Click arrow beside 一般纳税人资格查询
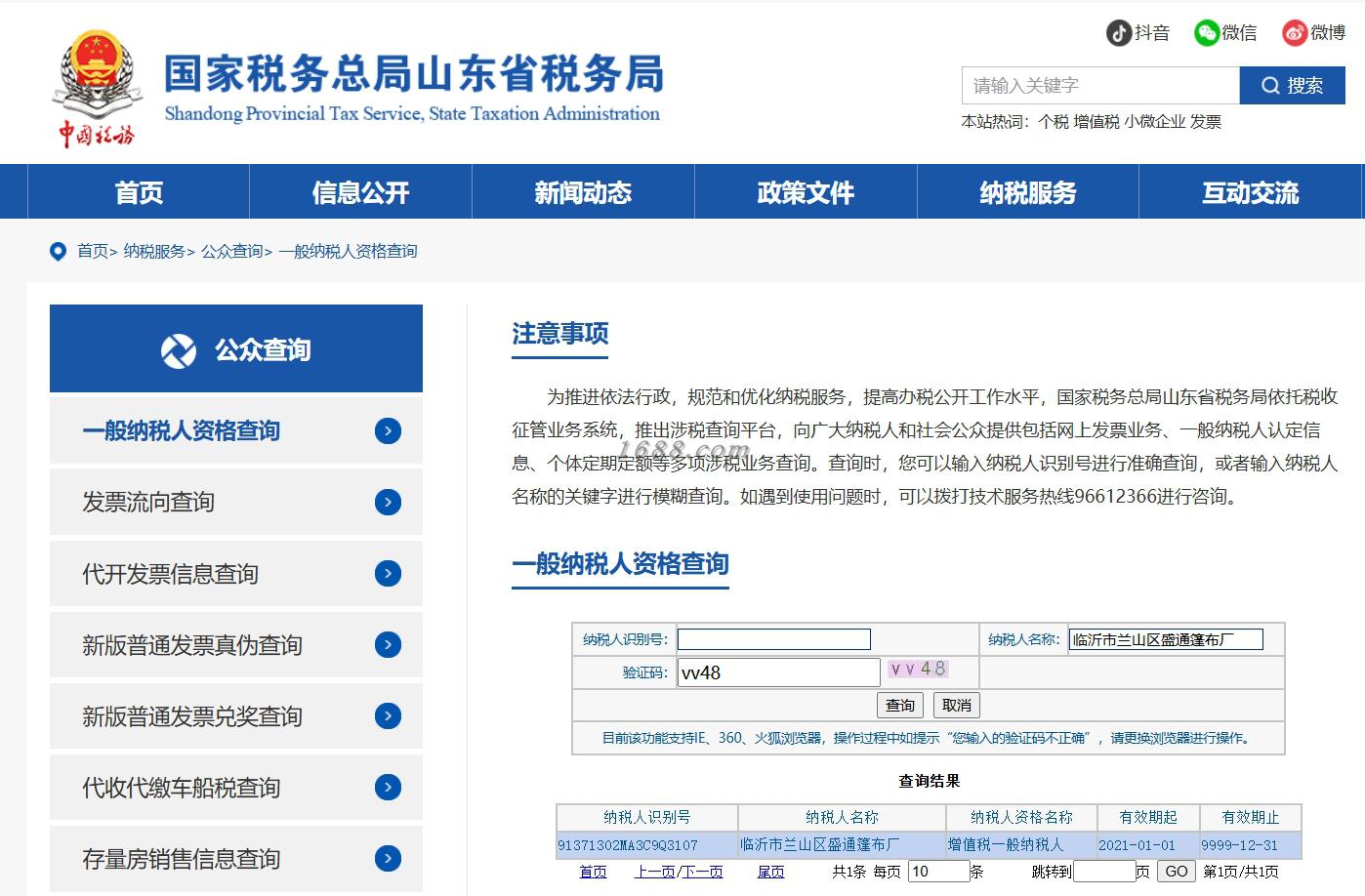This screenshot has height=896, width=1365. [388, 430]
